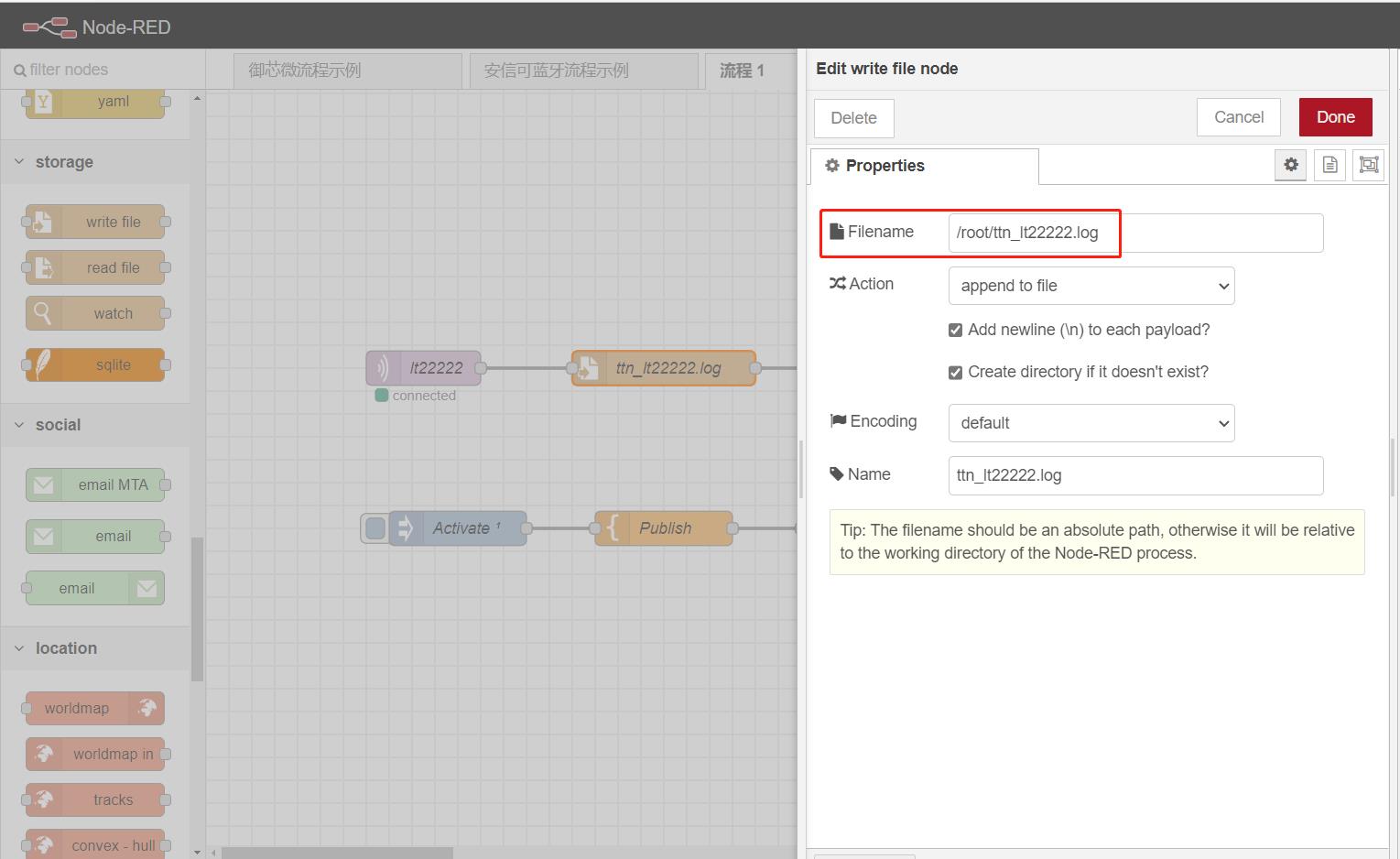1400x859 pixels.
Task: Click the palette vertical scrollbar thumb
Action: click(x=197, y=609)
